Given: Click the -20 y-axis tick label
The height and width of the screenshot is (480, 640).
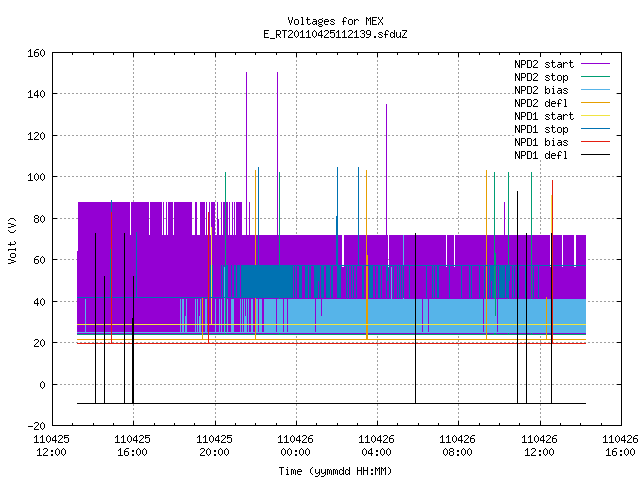Looking at the screenshot, I should coord(36,426).
